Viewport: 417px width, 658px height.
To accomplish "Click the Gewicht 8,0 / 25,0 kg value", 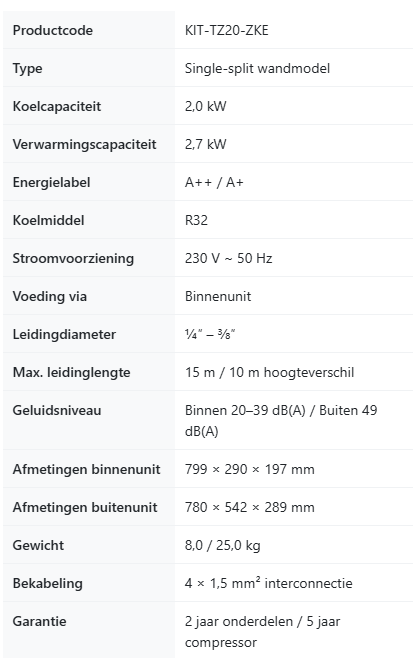I will pyautogui.click(x=222, y=545).
